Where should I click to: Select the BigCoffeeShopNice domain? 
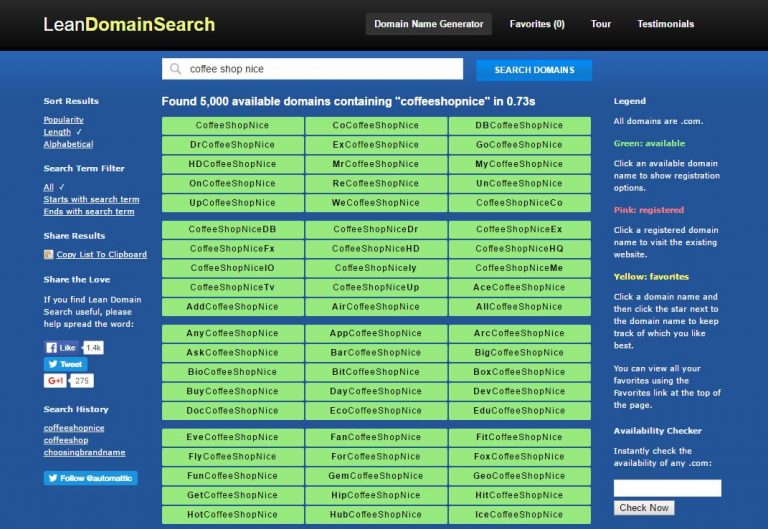(x=520, y=353)
